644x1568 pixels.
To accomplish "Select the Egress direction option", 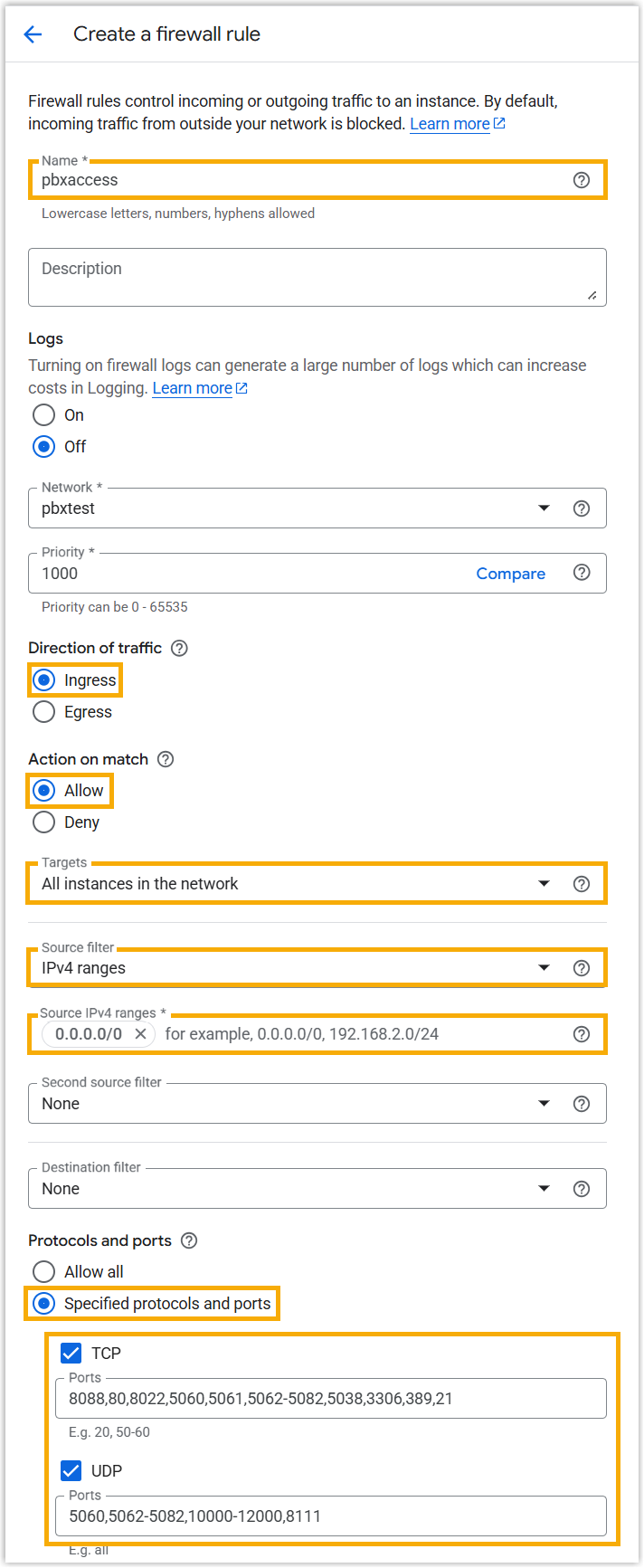I will (44, 712).
